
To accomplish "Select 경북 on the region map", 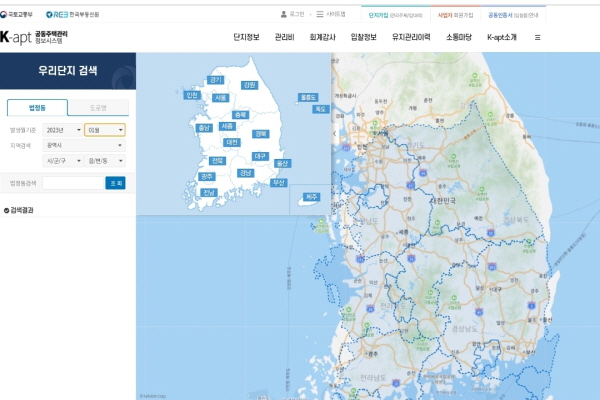I will (x=261, y=134).
